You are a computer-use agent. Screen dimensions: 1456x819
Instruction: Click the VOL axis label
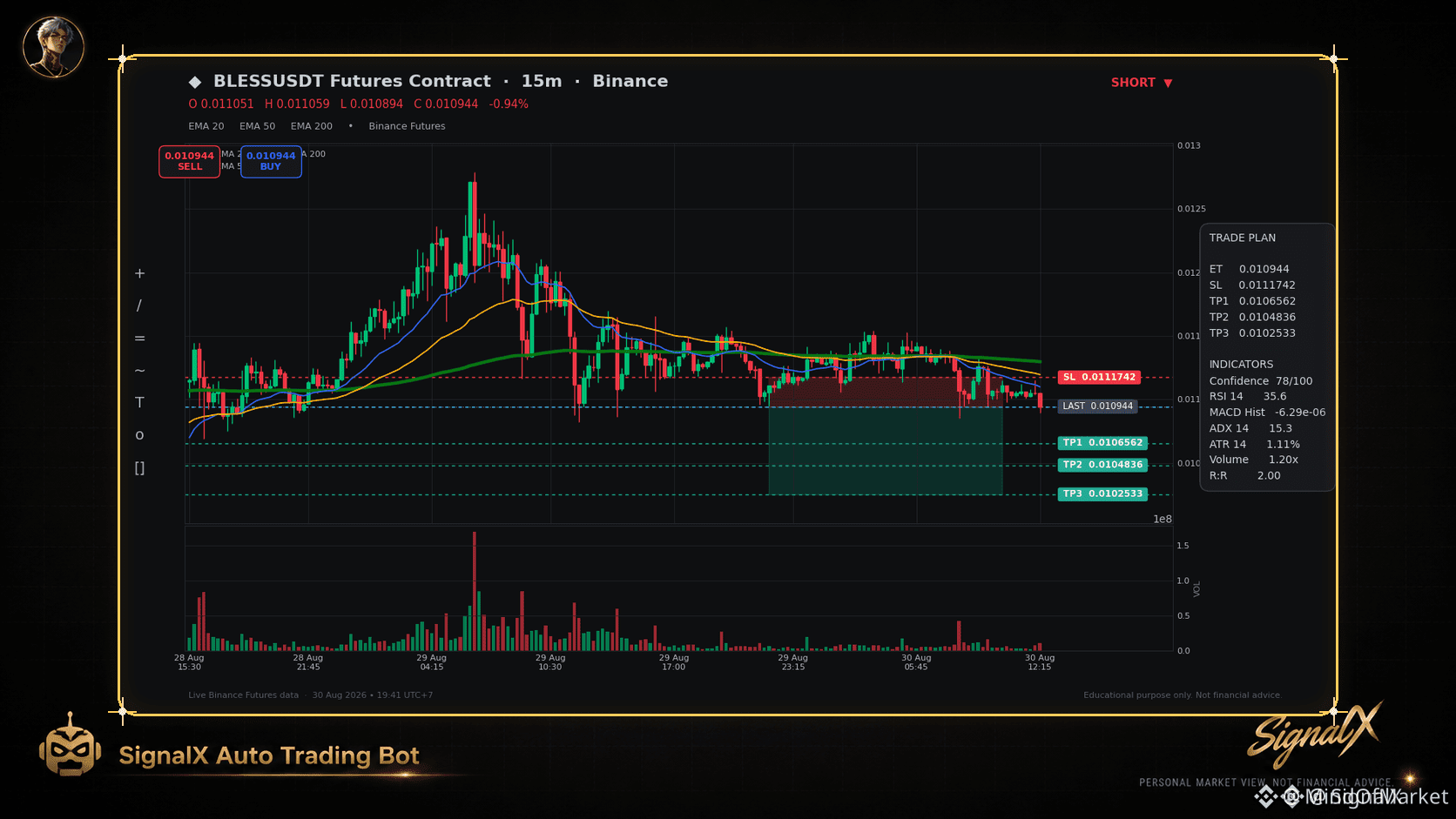tap(1196, 589)
